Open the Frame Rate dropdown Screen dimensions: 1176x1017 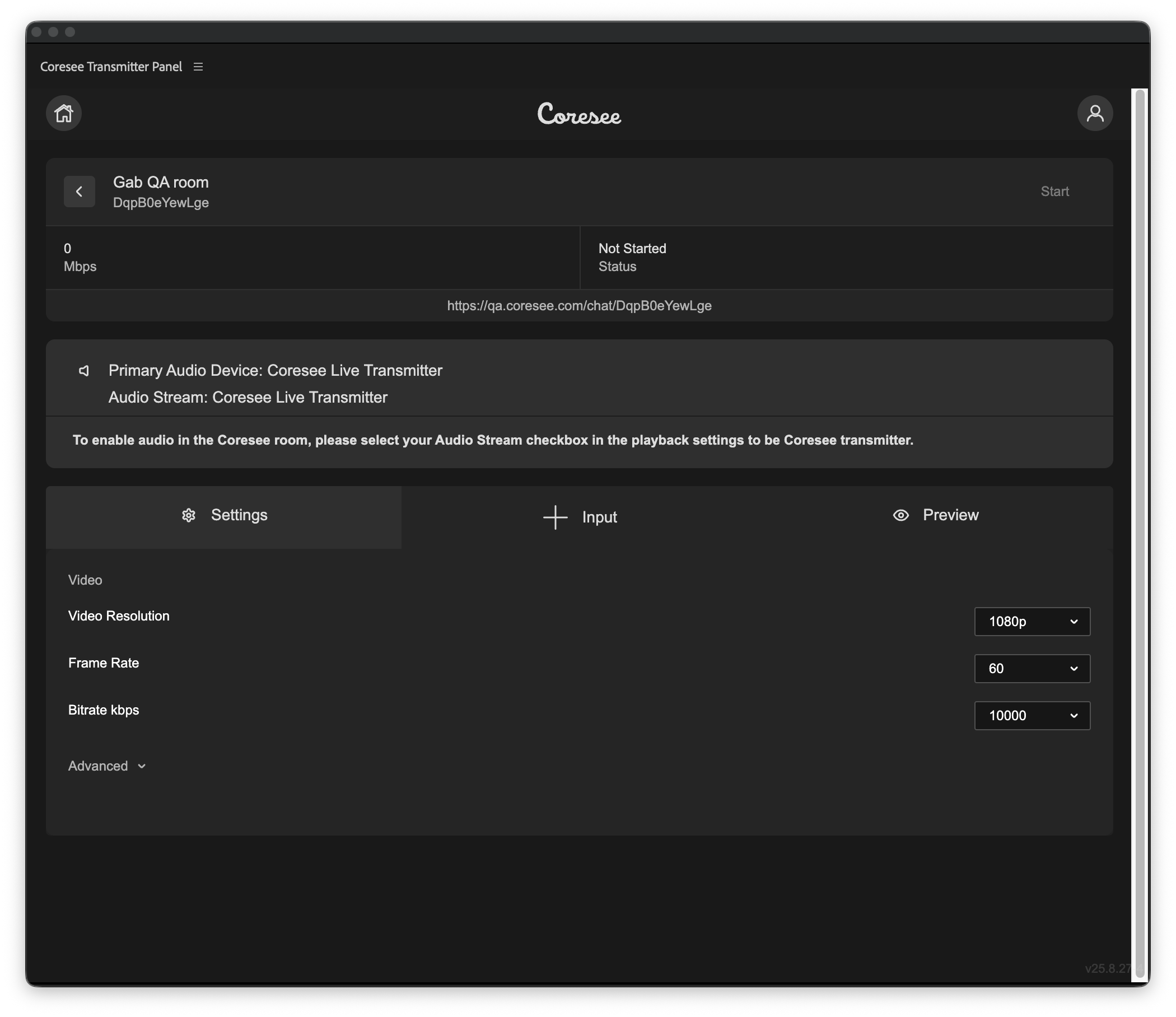(1032, 669)
